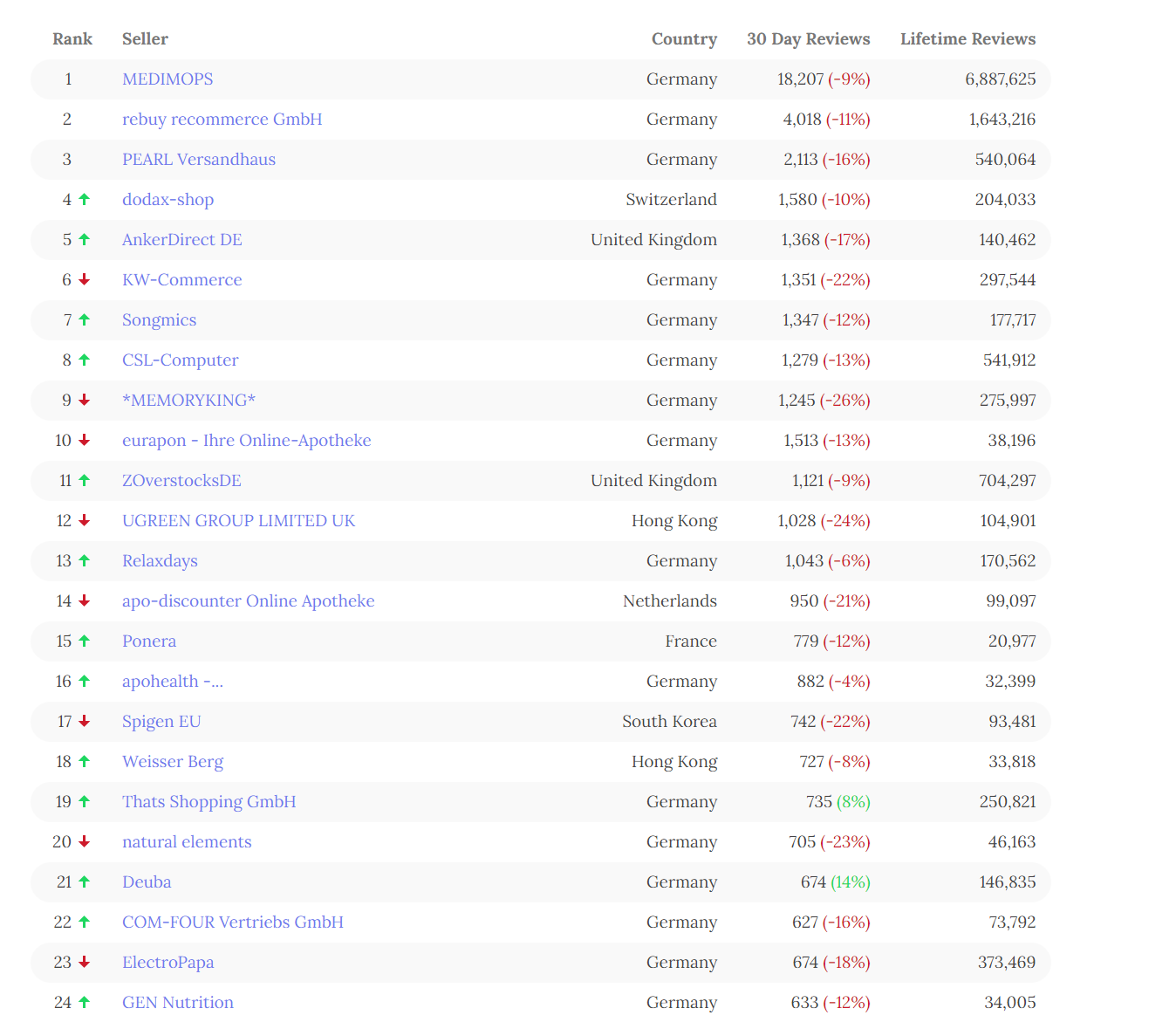The image size is (1176, 1022).
Task: Click the PEARL Versandhaus link
Action: [x=199, y=160]
